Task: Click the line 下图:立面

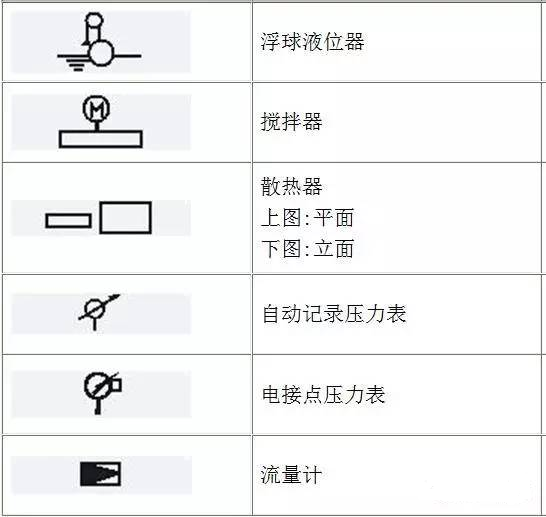Action: [x=307, y=249]
